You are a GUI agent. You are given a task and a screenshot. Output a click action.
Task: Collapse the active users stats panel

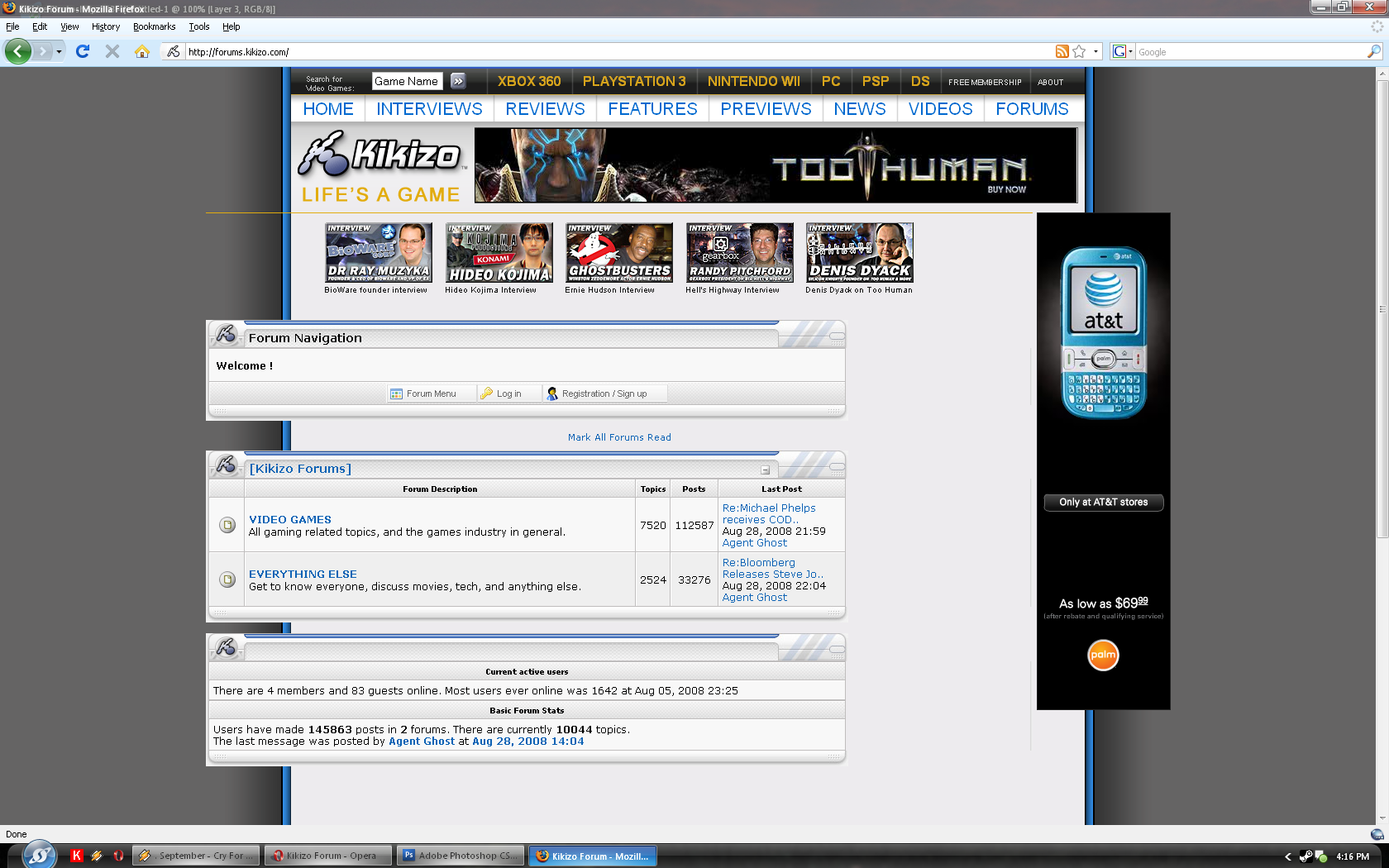837,649
